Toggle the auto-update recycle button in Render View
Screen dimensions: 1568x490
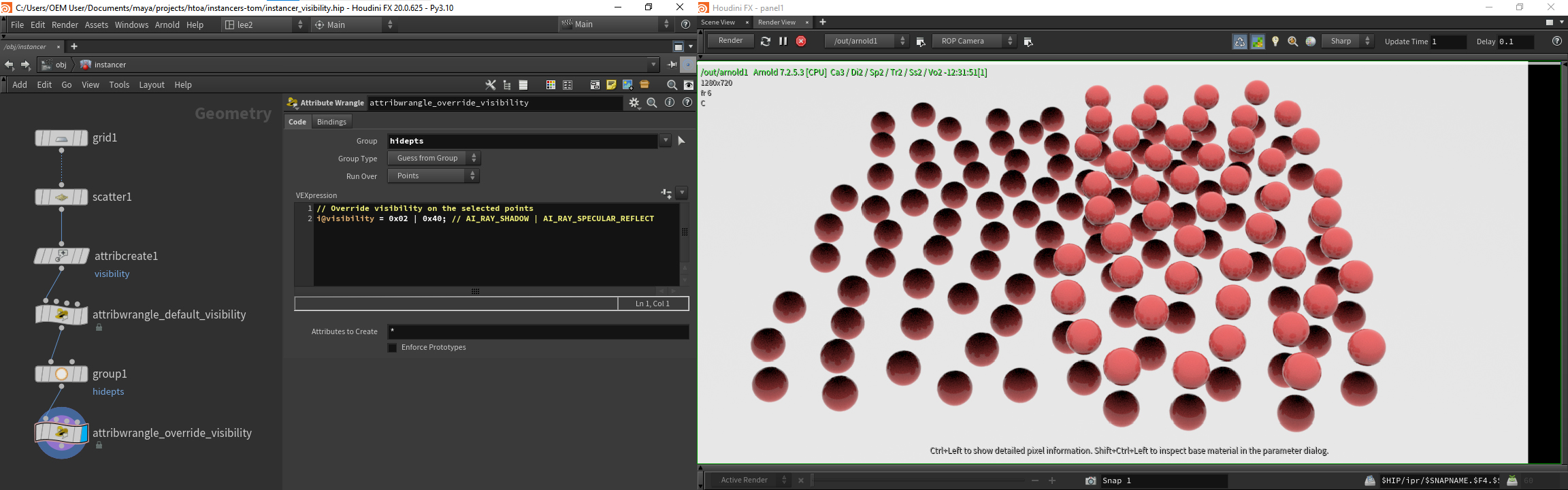[1240, 42]
